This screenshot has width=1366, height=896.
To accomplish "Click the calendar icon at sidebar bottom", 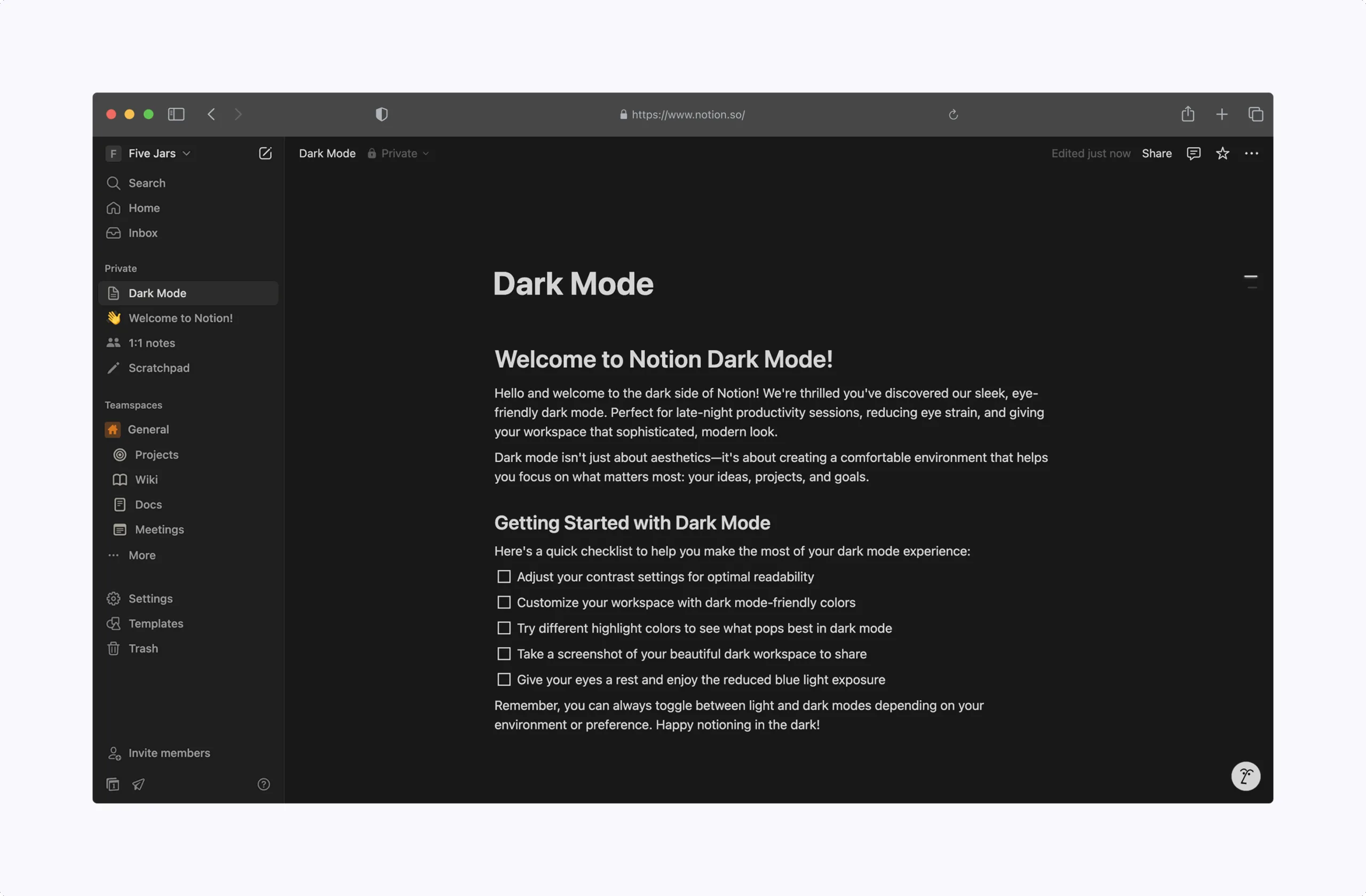I will (113, 784).
